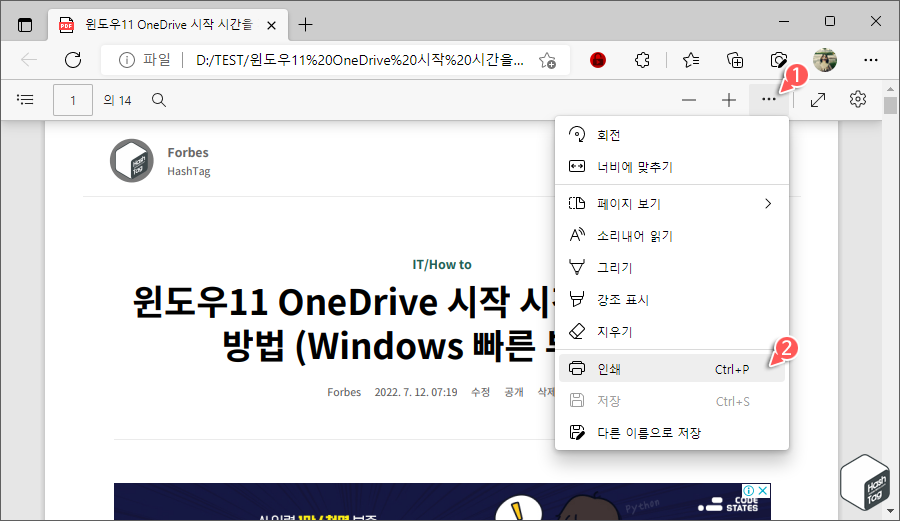
Task: Click scrollbar down arrow
Action: pos(890,511)
